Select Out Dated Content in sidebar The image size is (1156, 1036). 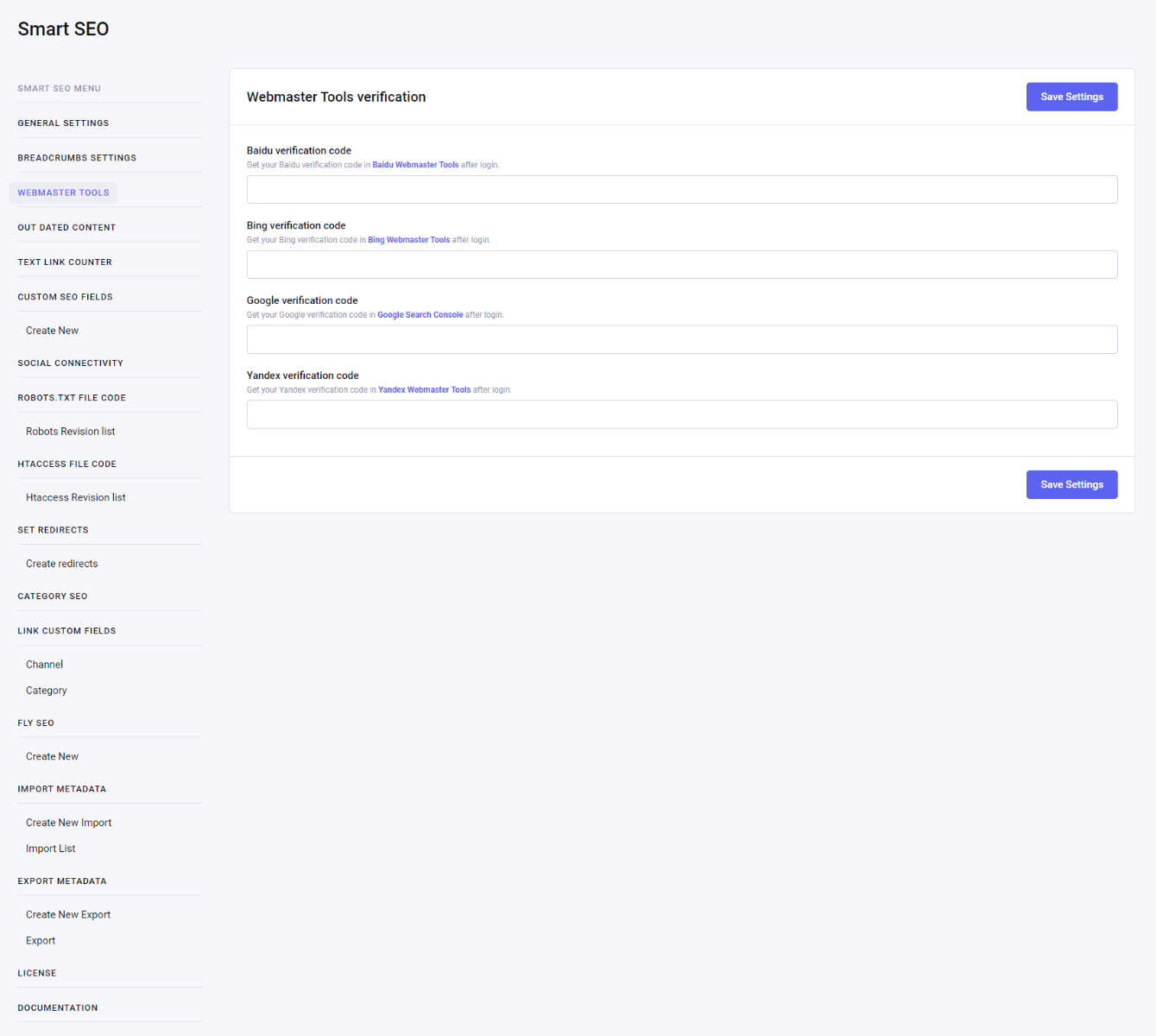tap(66, 228)
